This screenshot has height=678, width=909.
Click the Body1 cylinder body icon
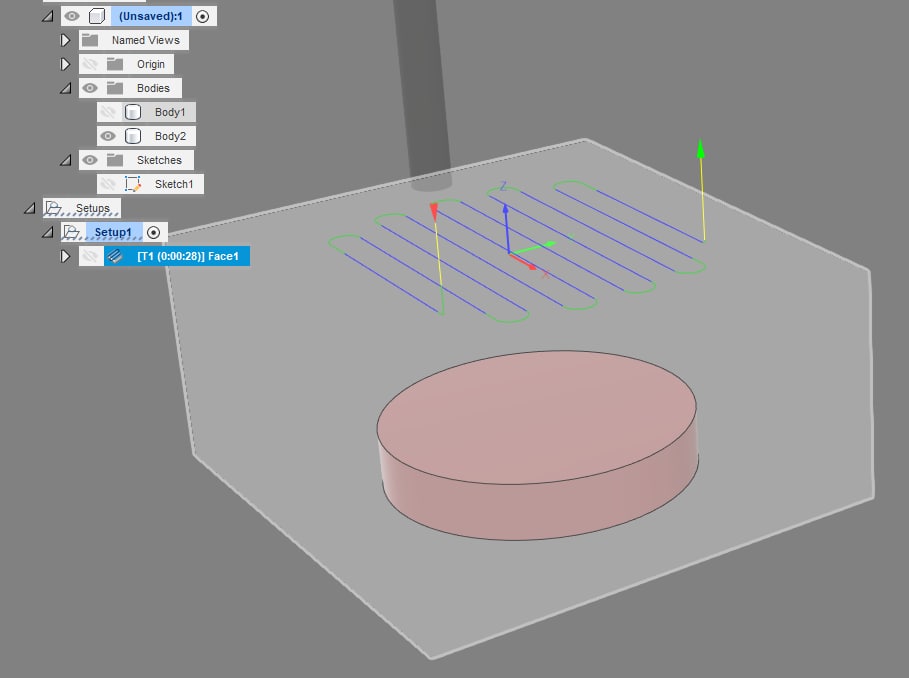click(x=133, y=112)
